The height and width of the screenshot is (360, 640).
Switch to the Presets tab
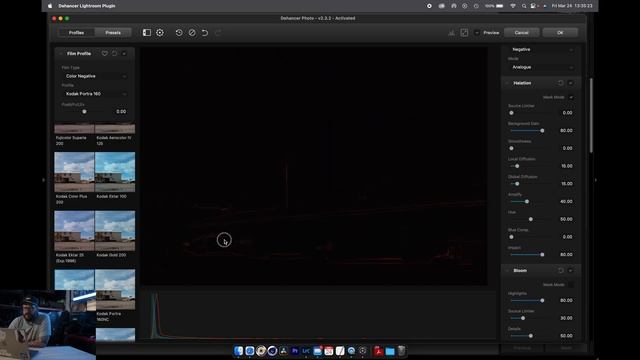coord(113,33)
